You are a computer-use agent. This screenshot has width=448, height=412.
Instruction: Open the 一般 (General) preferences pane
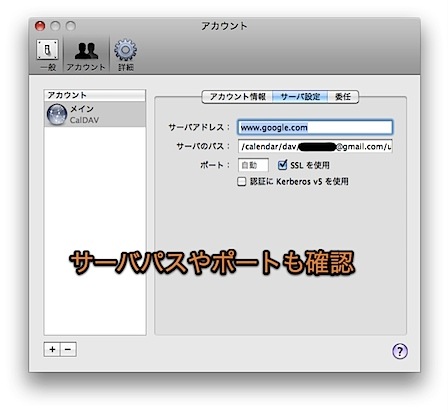(x=47, y=55)
